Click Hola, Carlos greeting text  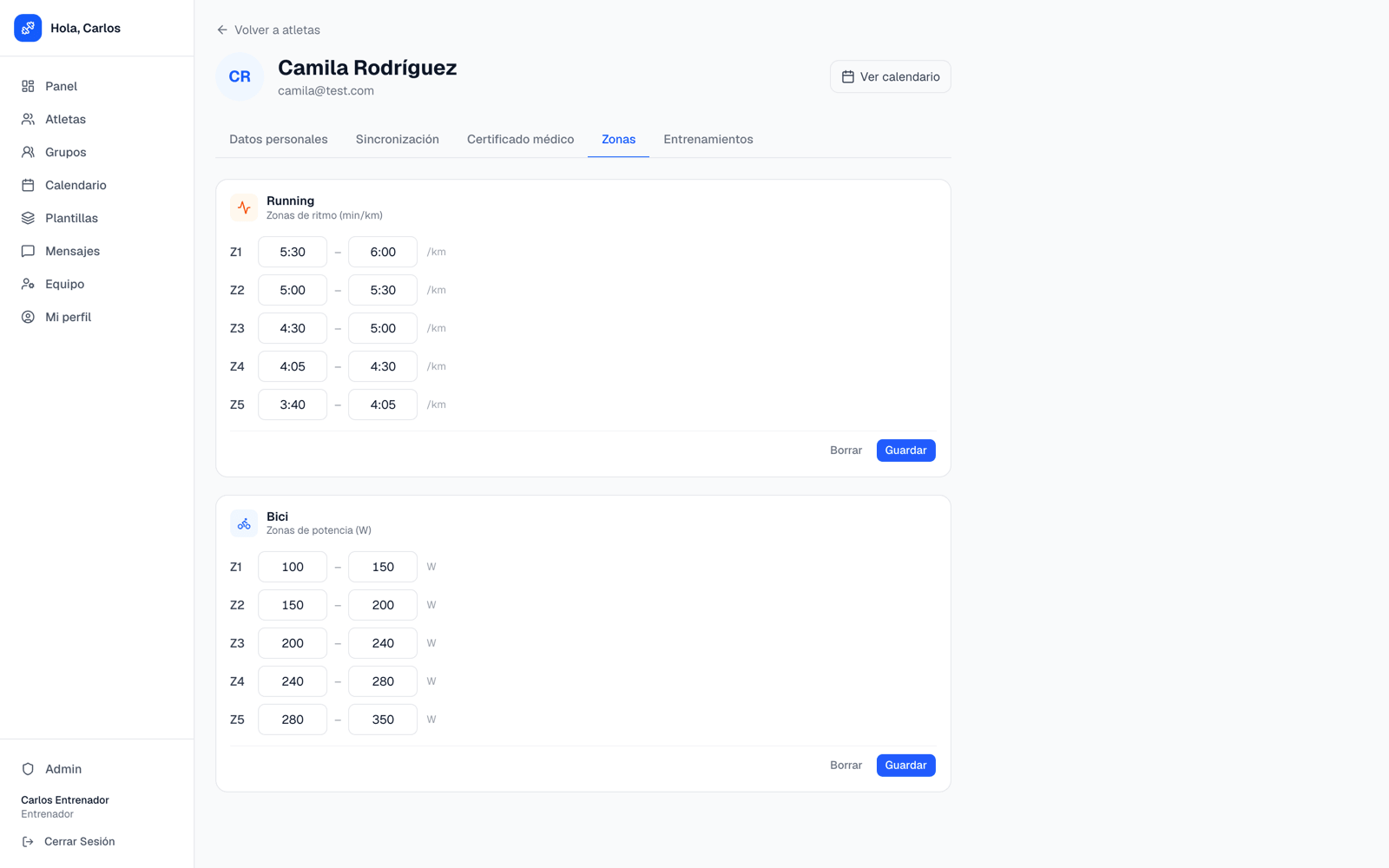point(85,28)
